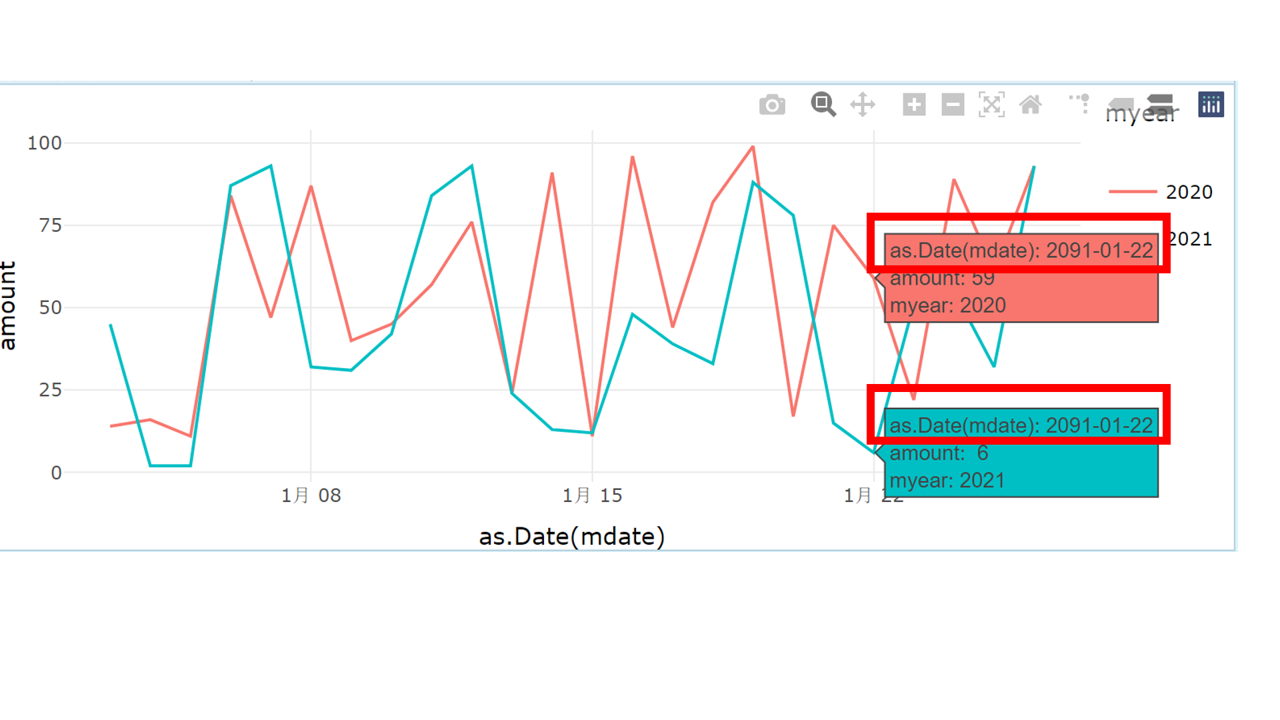Screen dimensions: 1280x720
Task: Toggle the 2021 trace in legend
Action: [x=1190, y=239]
